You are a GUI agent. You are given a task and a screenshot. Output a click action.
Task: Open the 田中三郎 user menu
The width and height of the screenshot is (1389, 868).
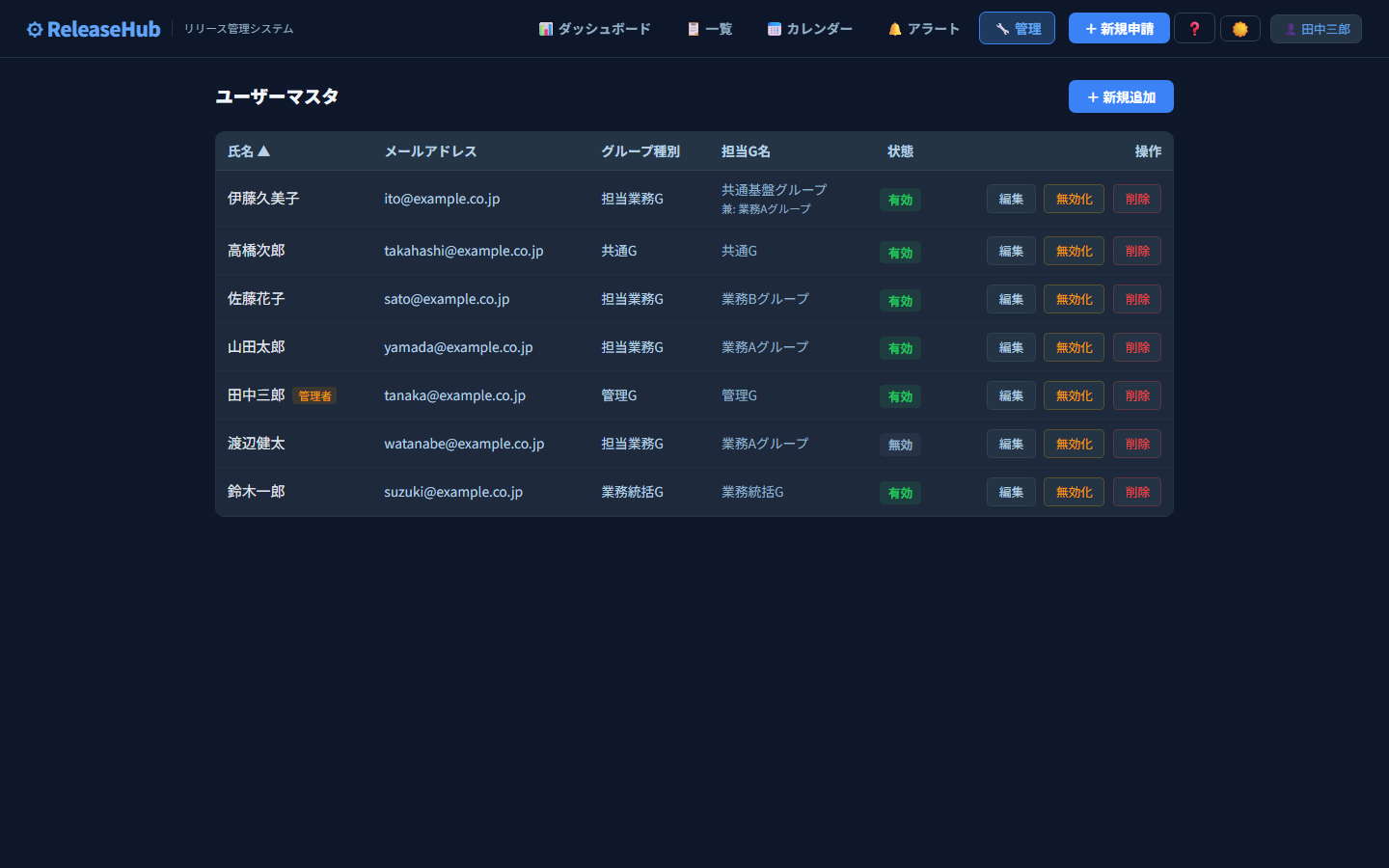(1316, 29)
